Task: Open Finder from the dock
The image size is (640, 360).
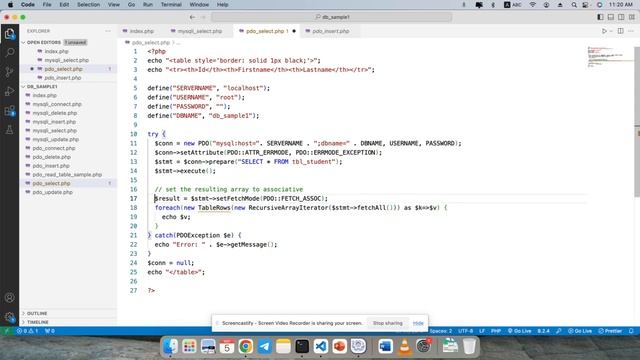Action: pos(170,347)
